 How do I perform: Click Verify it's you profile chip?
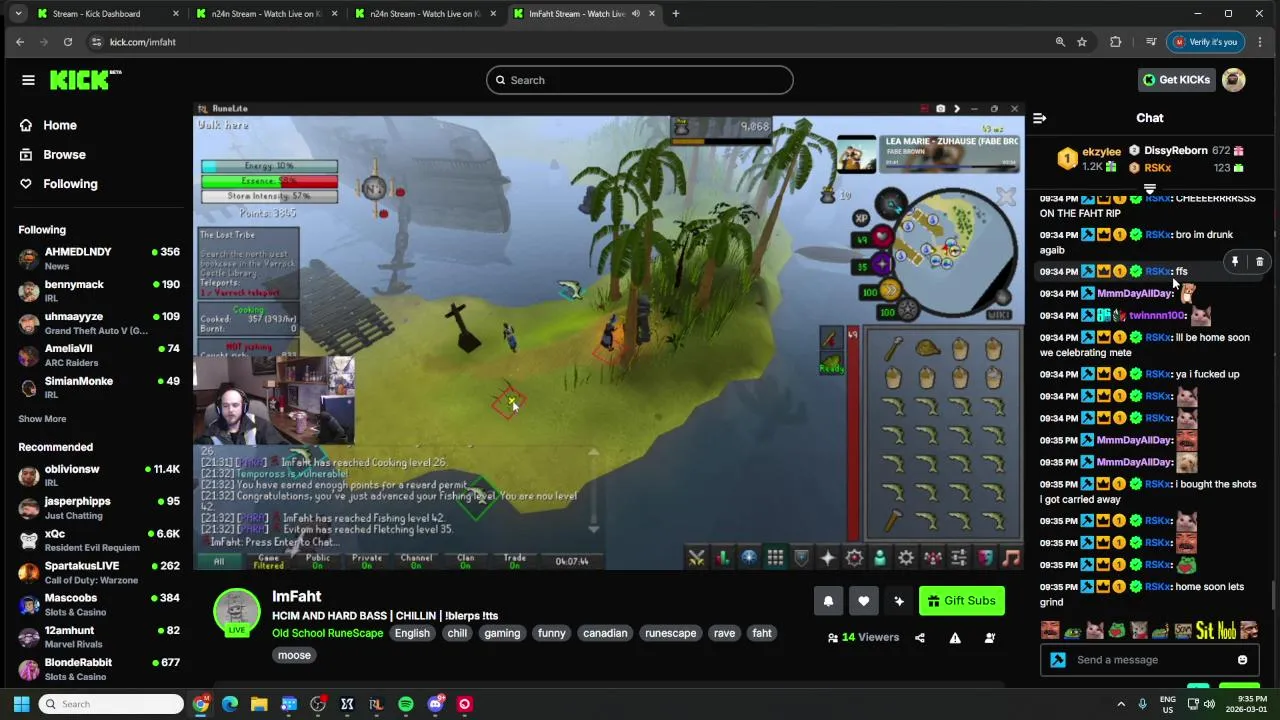click(1206, 42)
